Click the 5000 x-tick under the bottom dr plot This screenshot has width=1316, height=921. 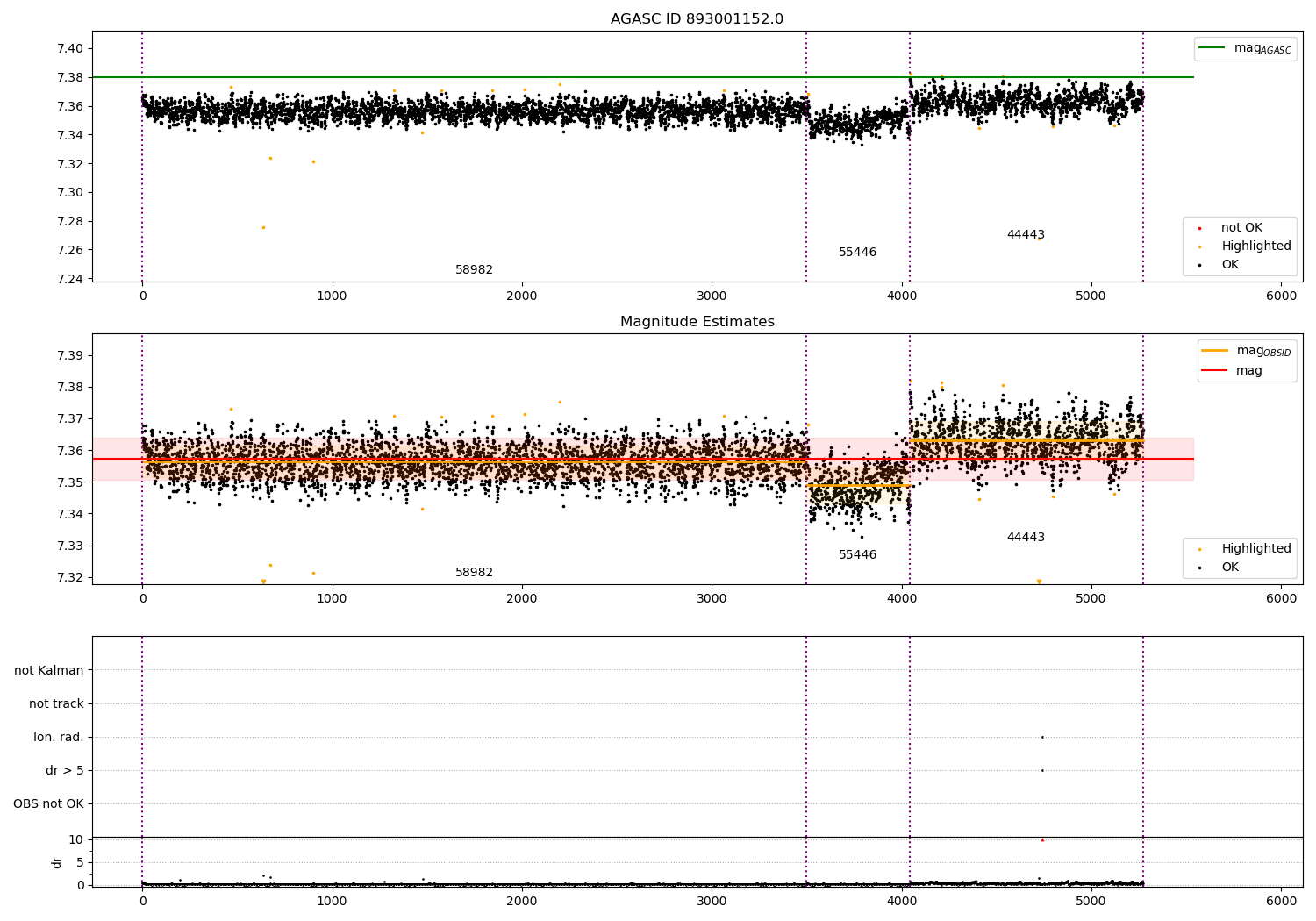point(1091,902)
